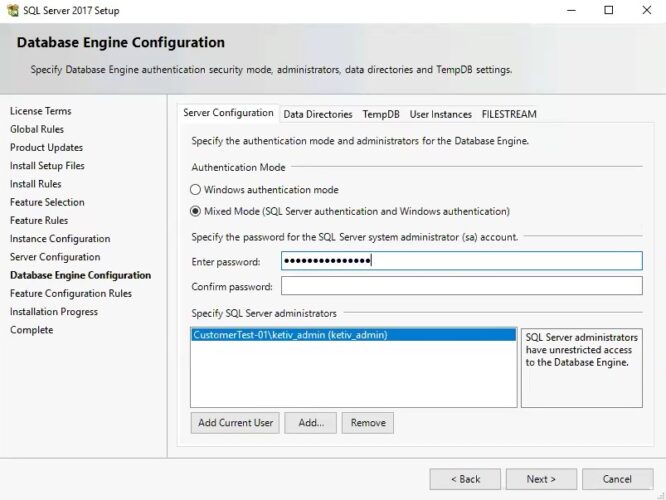Open the TempDB tab
The image size is (666, 500).
[380, 114]
